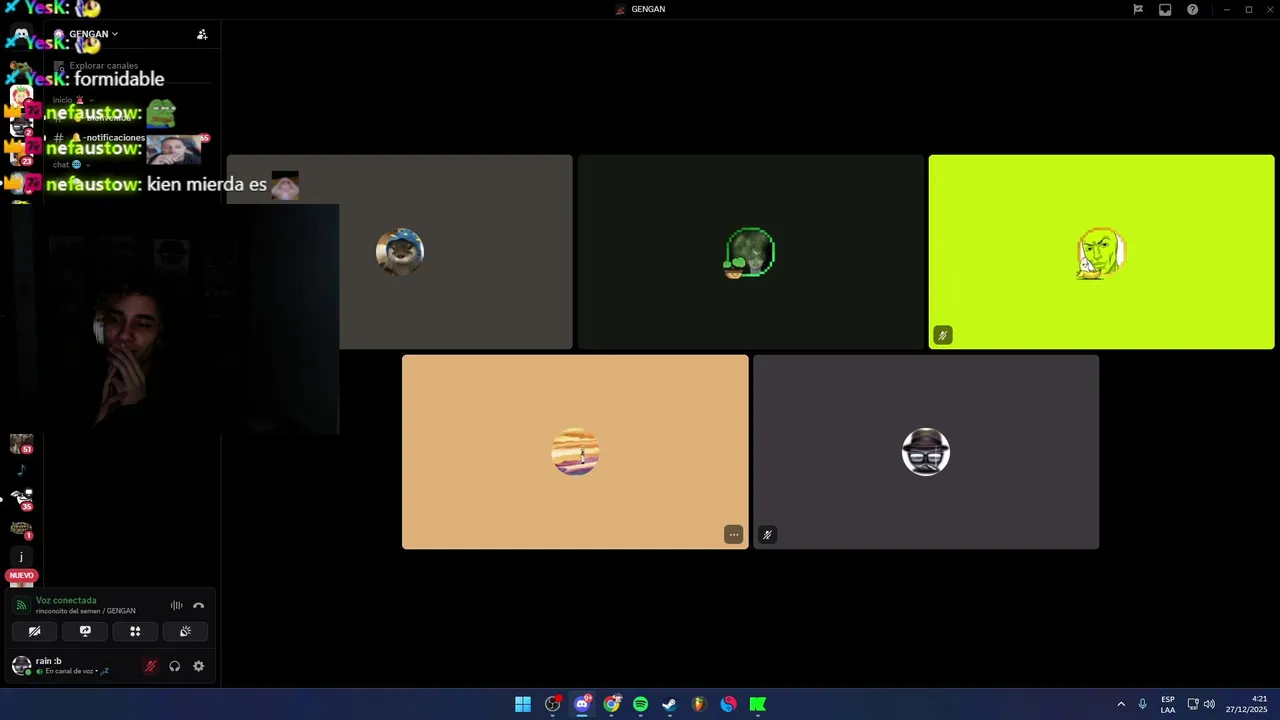Open user settings gear
The height and width of the screenshot is (720, 1280).
(198, 666)
